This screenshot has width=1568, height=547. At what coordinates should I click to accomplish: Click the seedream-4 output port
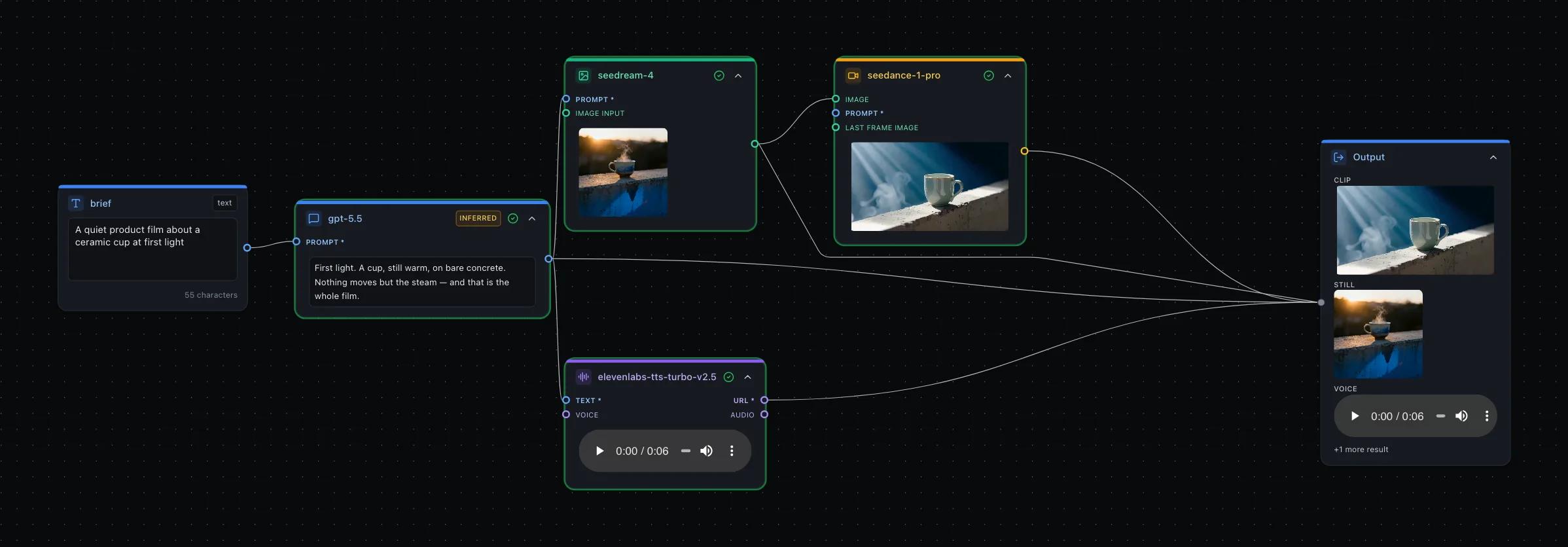(755, 144)
